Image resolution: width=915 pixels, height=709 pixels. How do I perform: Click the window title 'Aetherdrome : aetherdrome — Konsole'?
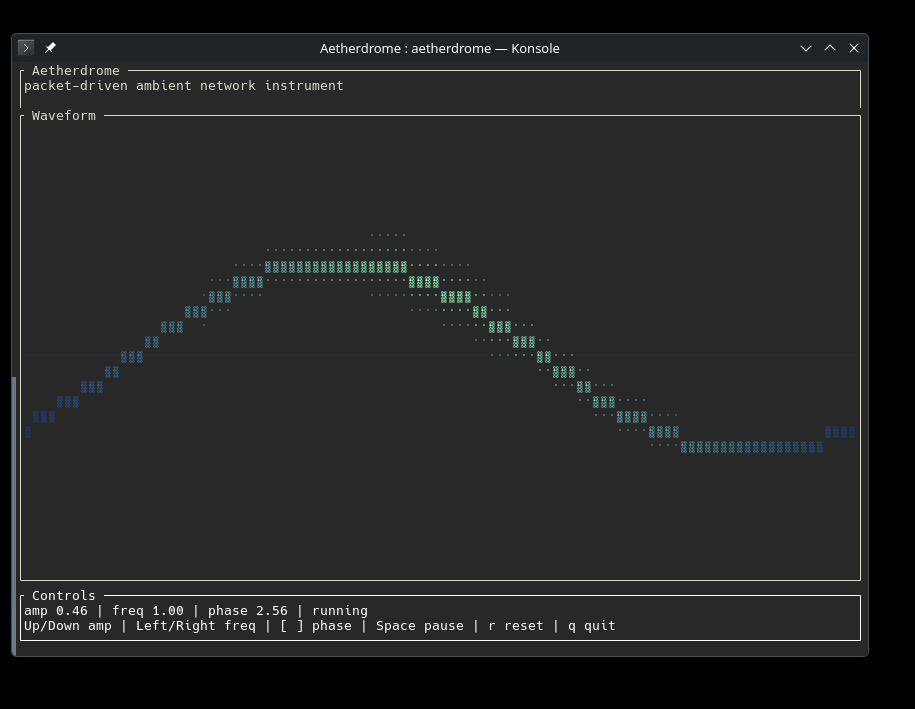pos(439,48)
